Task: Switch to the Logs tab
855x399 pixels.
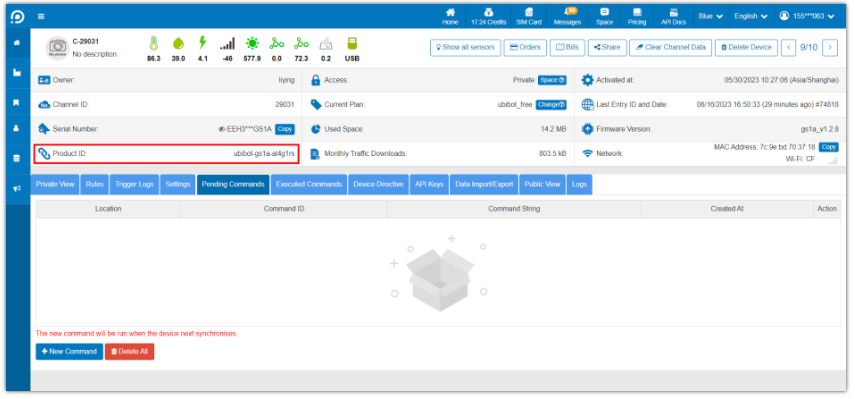Action: [580, 184]
